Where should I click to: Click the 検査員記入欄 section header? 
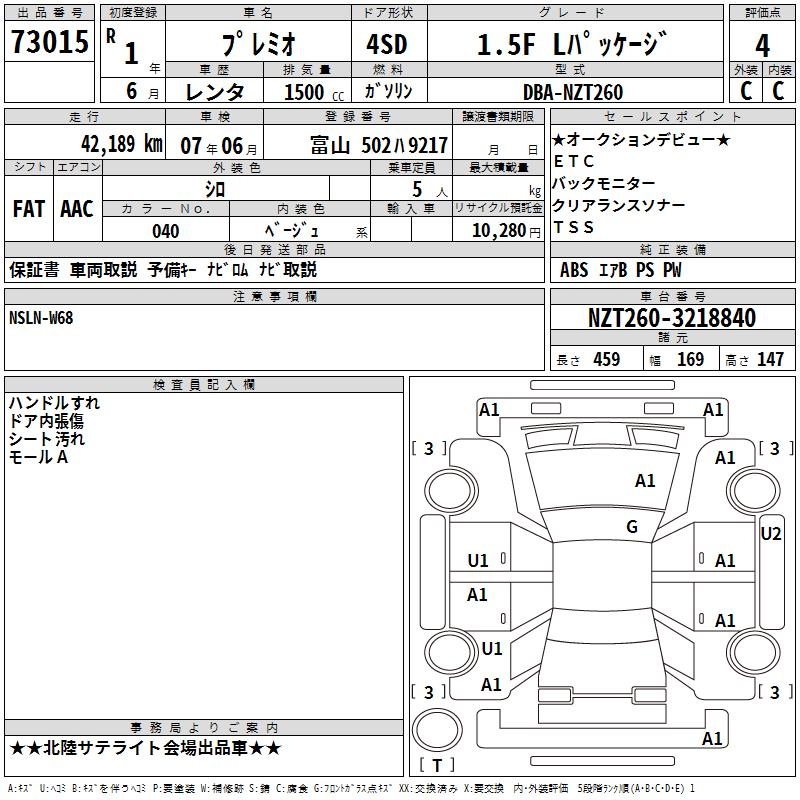coord(204,385)
